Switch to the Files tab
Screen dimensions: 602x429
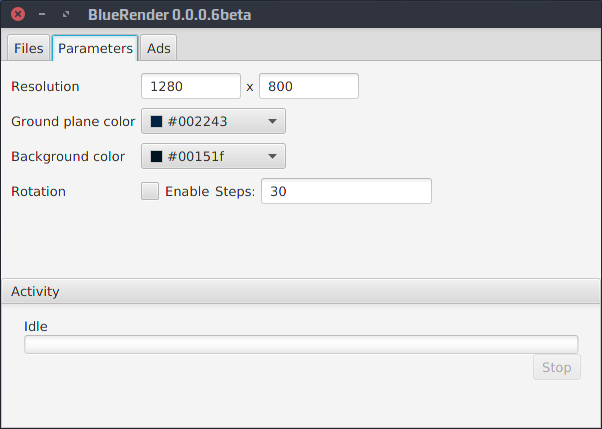point(28,48)
